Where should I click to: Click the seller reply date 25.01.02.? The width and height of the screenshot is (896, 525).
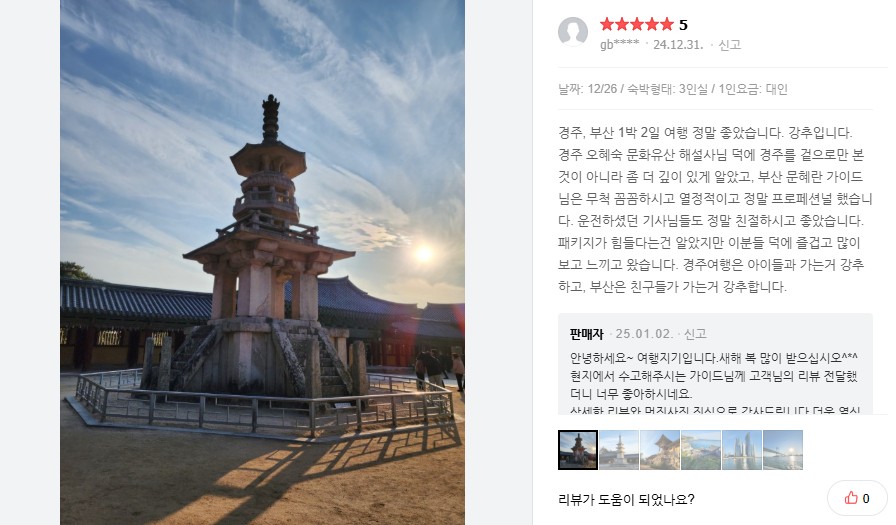click(645, 334)
